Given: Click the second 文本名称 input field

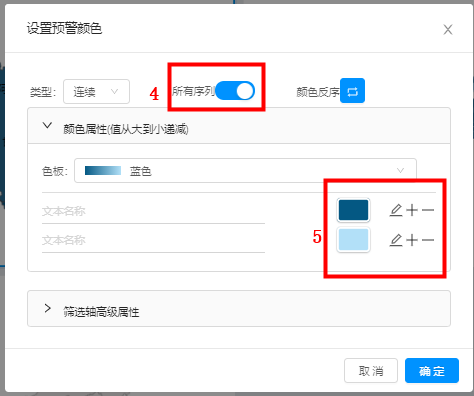Looking at the screenshot, I should click(153, 240).
